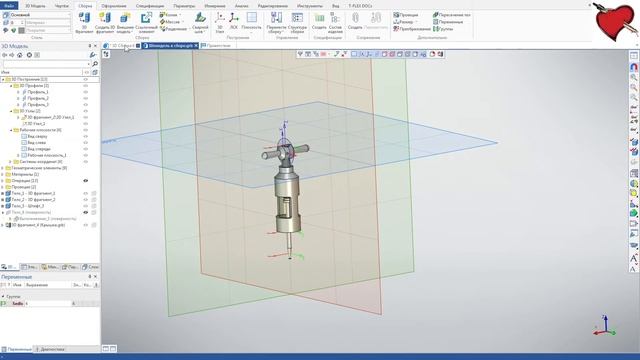Click the Переменные bottom panel tab
The width and height of the screenshot is (640, 360).
pyautogui.click(x=16, y=349)
